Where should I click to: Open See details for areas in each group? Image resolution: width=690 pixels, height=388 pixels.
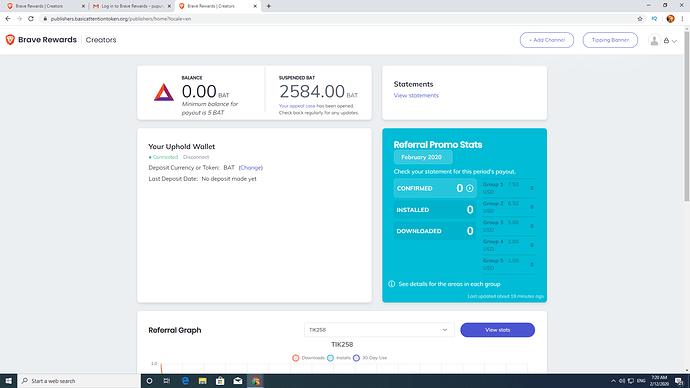coord(449,284)
